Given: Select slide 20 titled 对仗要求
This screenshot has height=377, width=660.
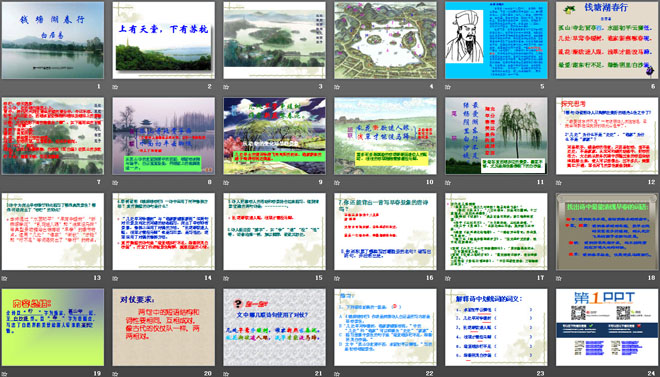Looking at the screenshot, I should 164,327.
